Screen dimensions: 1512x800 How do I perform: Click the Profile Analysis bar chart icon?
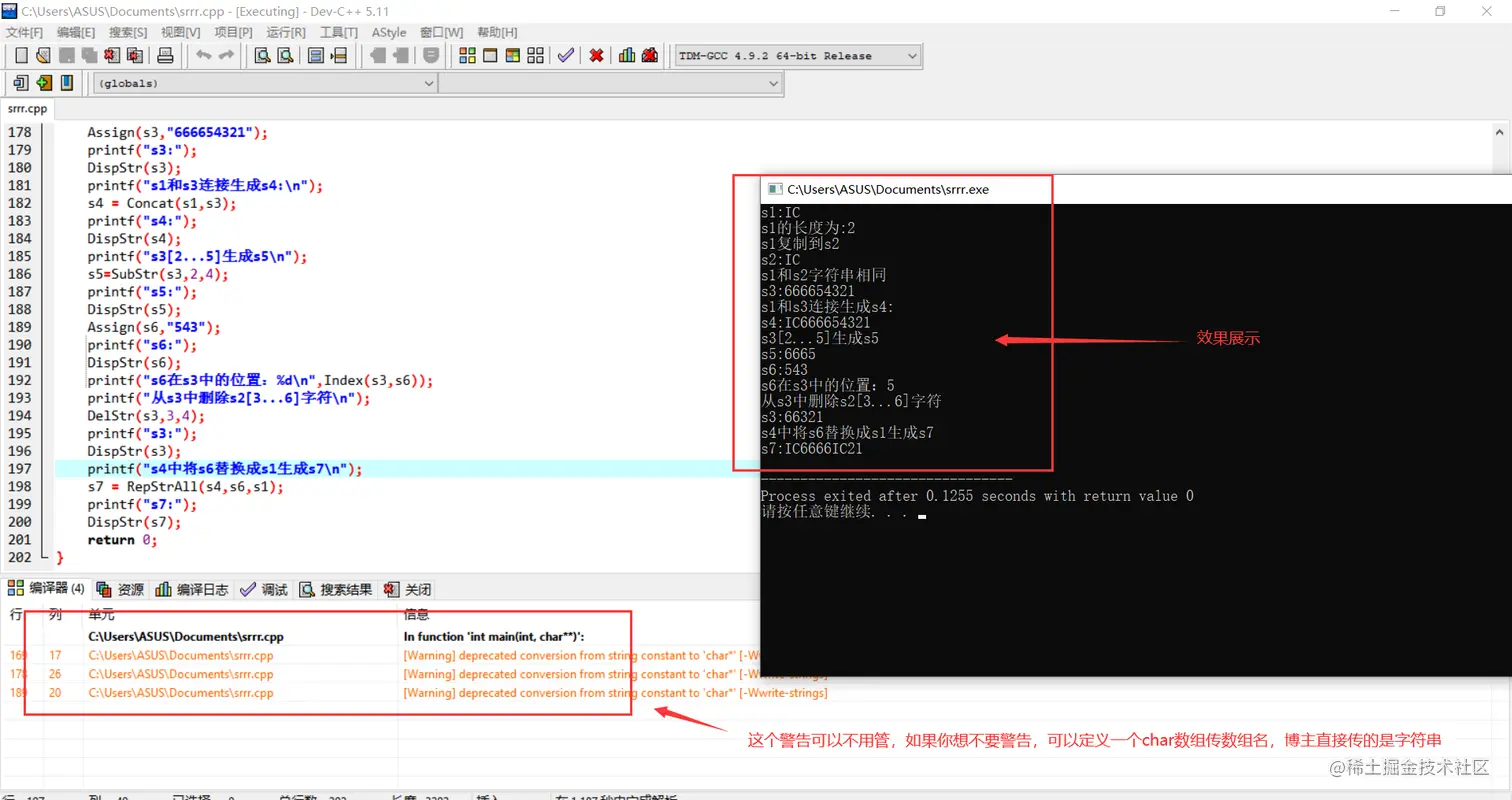pos(627,56)
